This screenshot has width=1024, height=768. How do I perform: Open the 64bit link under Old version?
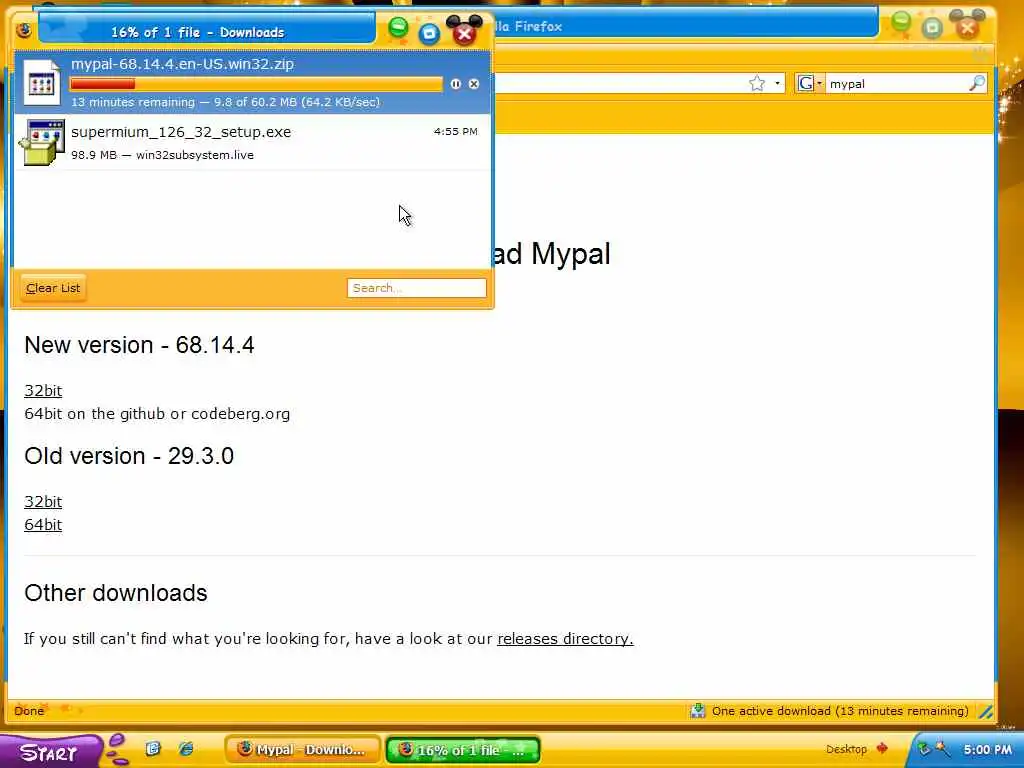pyautogui.click(x=43, y=524)
